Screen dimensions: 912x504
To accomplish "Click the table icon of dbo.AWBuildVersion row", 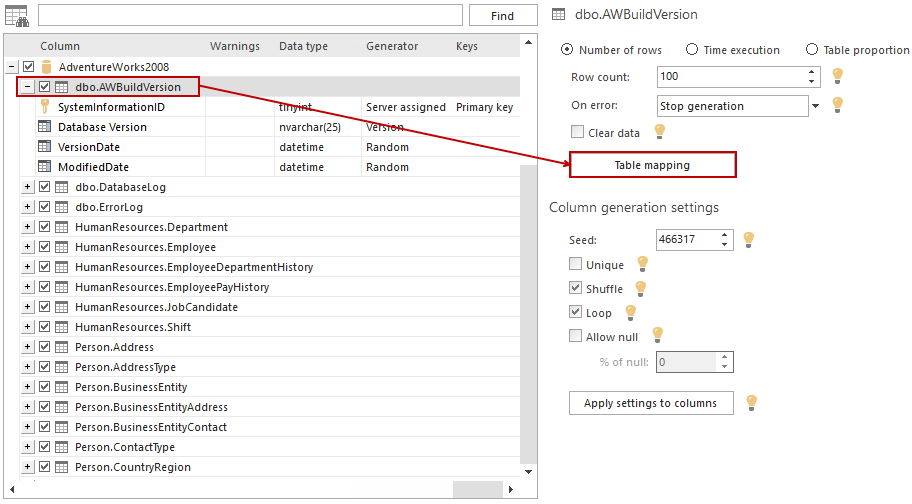I will point(61,87).
